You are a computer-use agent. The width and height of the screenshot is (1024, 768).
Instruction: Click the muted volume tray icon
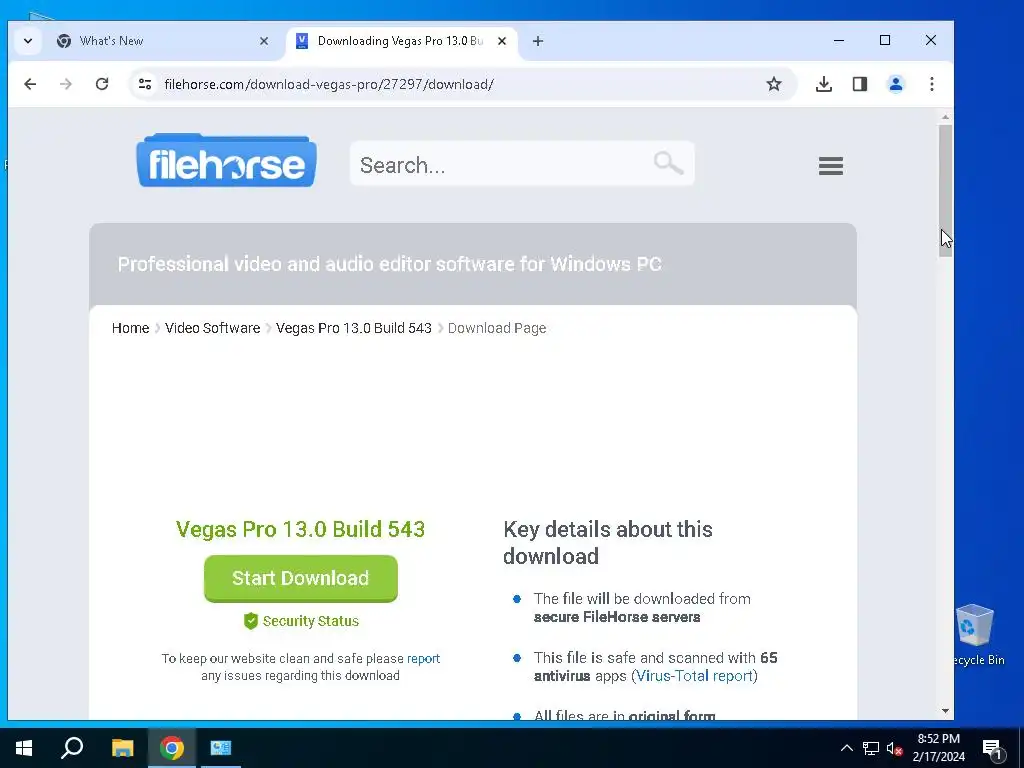point(894,748)
